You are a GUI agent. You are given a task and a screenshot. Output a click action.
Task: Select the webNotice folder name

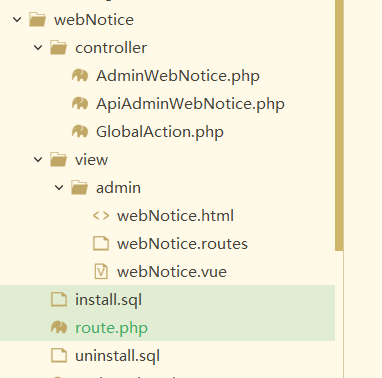94,20
